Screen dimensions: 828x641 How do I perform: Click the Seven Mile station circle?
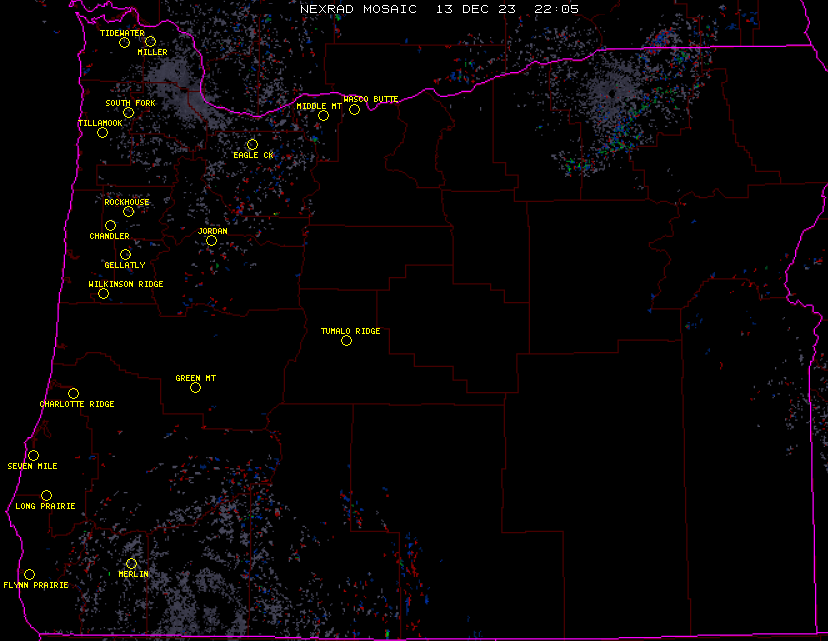[33, 455]
